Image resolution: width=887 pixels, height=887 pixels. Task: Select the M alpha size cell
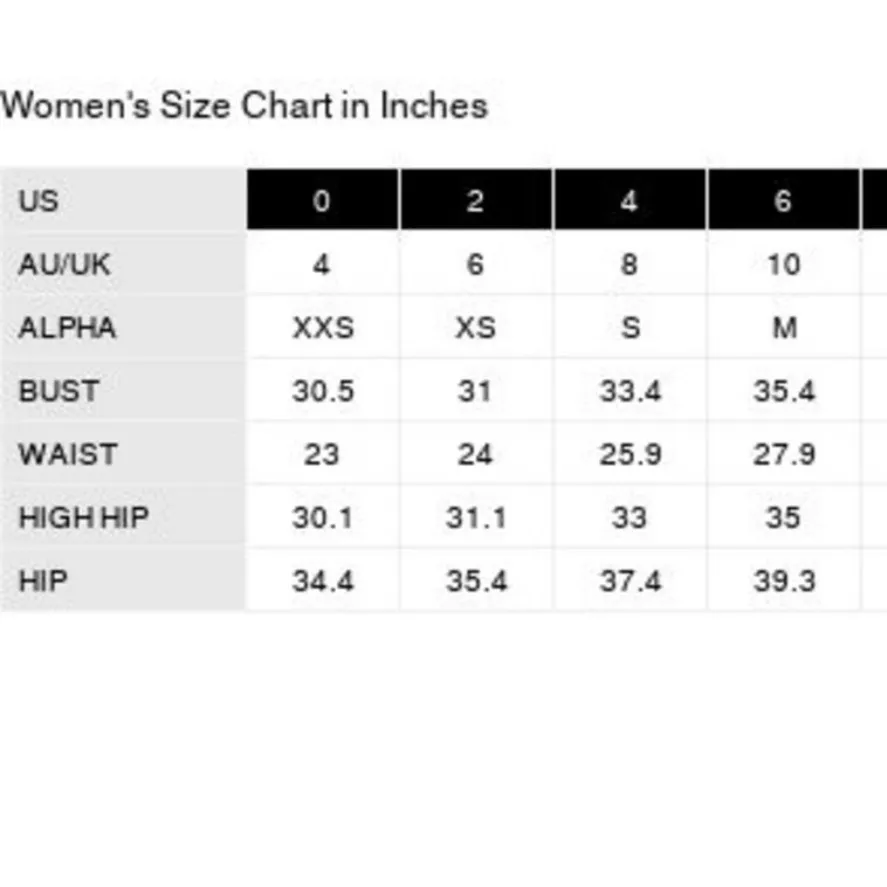point(783,328)
